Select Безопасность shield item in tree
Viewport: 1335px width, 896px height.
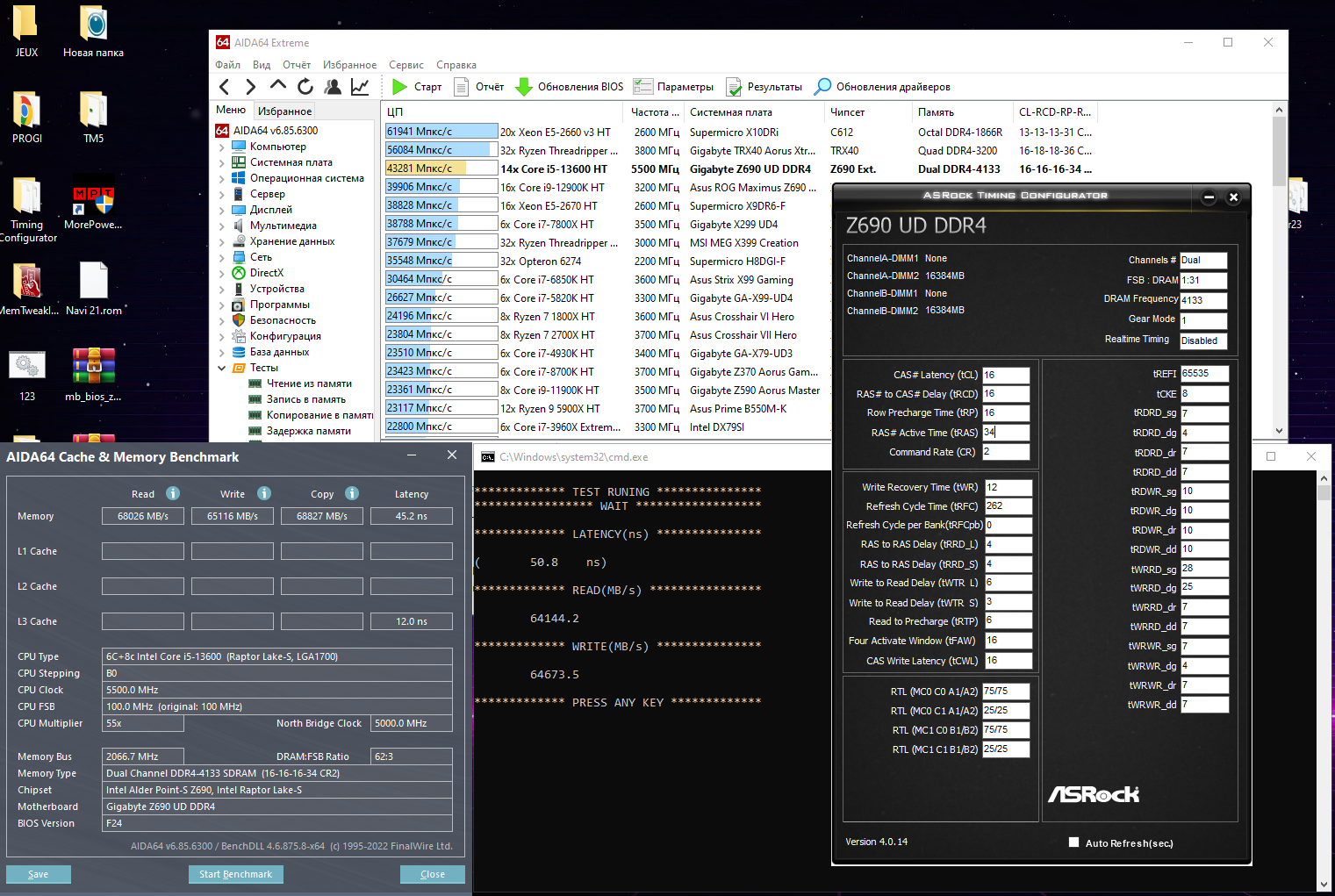(283, 320)
